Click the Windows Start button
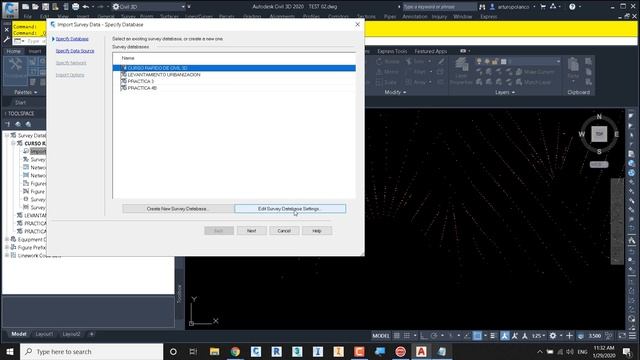This screenshot has height=360, width=640. tap(10, 351)
